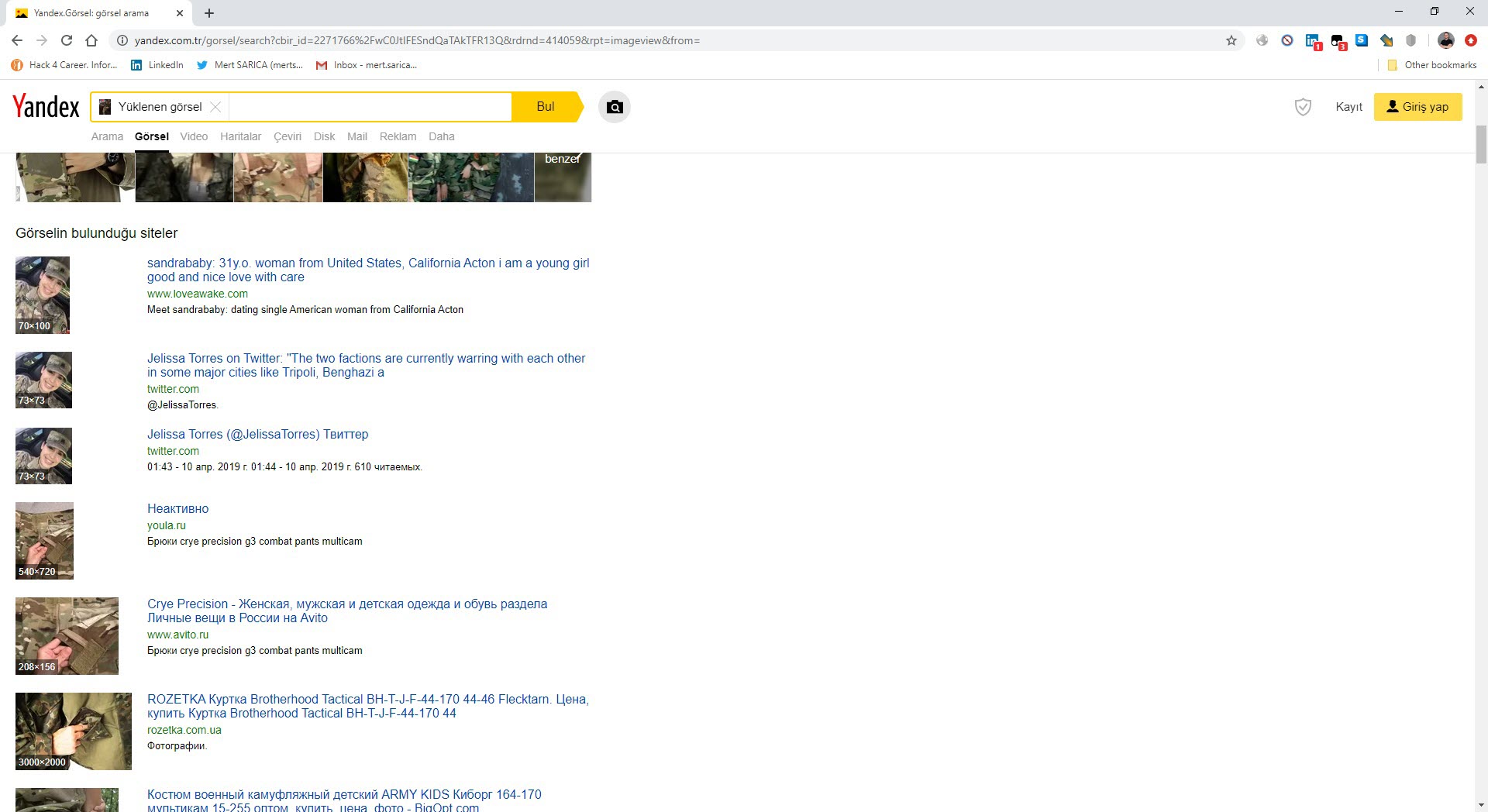Open the Yandex shield protection icon
Image resolution: width=1488 pixels, height=812 pixels.
coord(1303,107)
